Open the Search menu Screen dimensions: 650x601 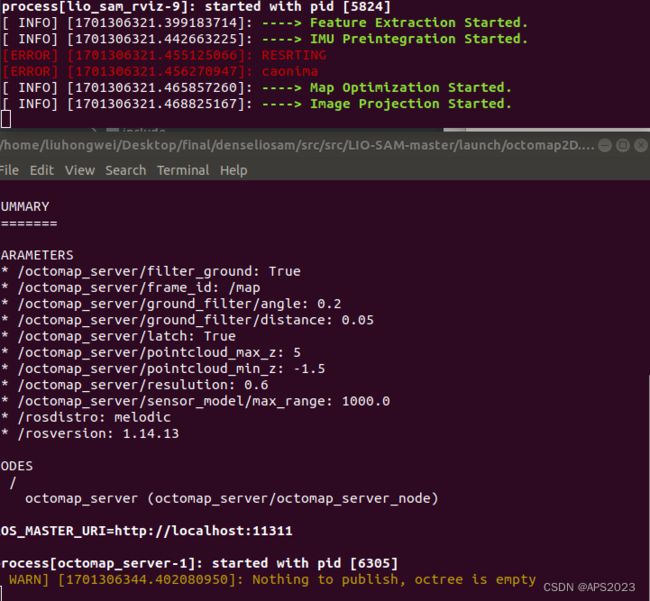126,170
